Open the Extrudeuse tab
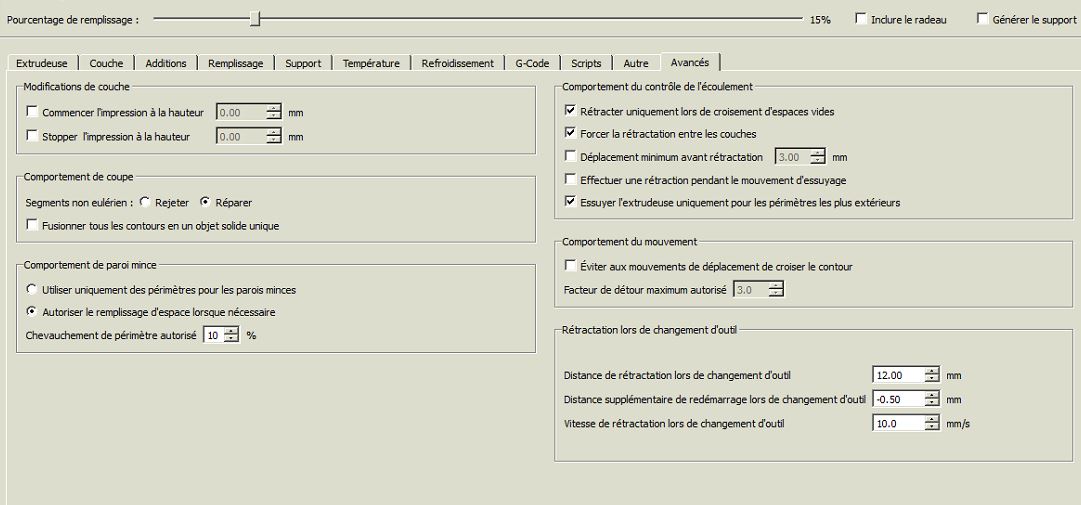This screenshot has height=505, width=1081. point(42,63)
